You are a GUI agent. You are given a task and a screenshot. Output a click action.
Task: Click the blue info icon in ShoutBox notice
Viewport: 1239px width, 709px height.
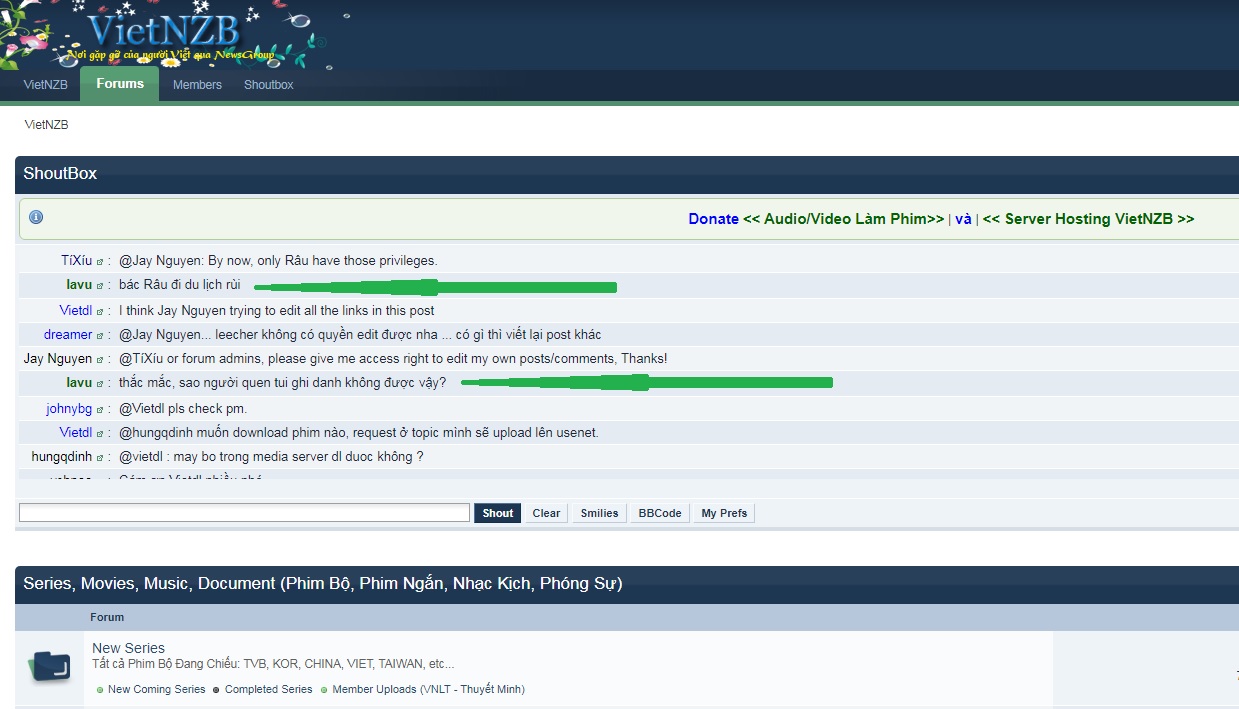pos(36,217)
